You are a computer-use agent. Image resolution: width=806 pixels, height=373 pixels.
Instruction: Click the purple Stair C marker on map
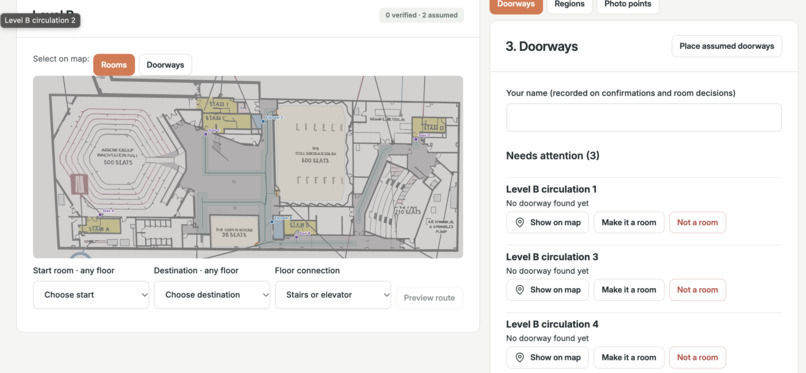pos(206,134)
